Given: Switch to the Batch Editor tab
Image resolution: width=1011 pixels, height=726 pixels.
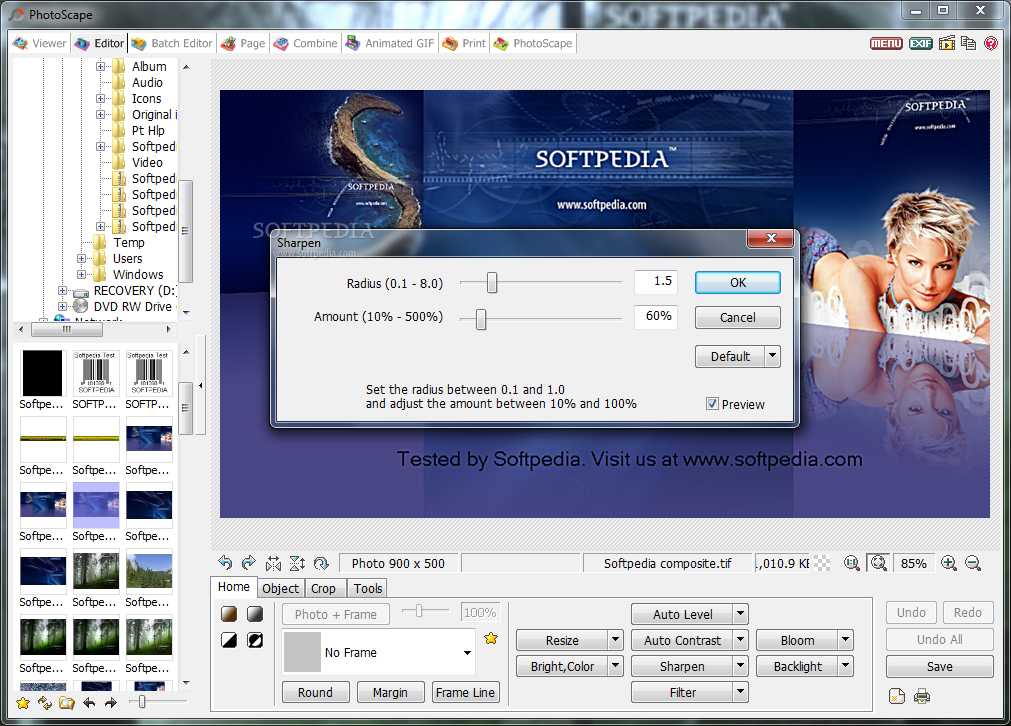Looking at the screenshot, I should click(172, 43).
